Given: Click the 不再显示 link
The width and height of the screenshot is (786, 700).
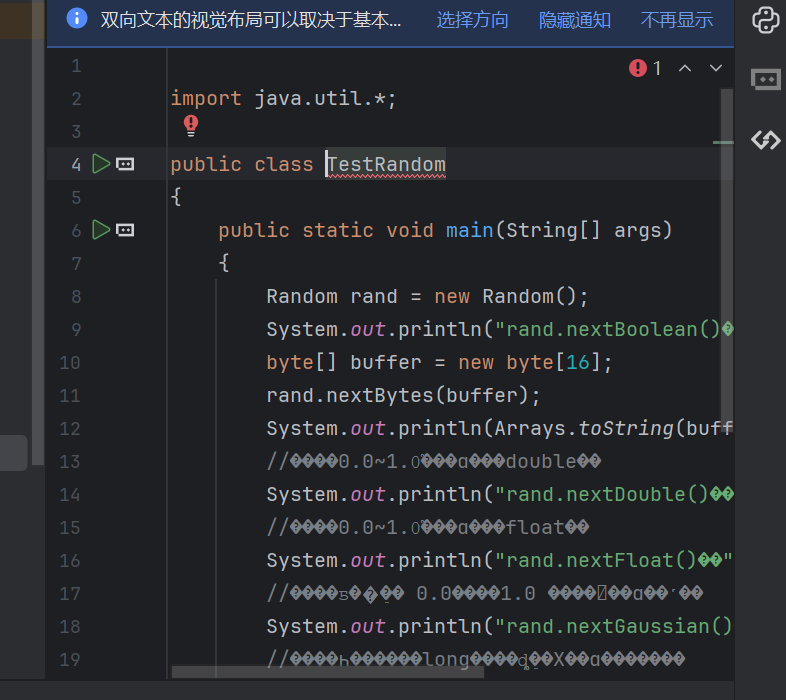Looking at the screenshot, I should [x=677, y=20].
